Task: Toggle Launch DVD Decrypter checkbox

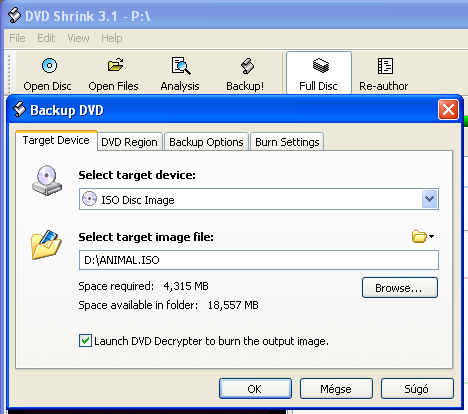Action: pyautogui.click(x=85, y=341)
